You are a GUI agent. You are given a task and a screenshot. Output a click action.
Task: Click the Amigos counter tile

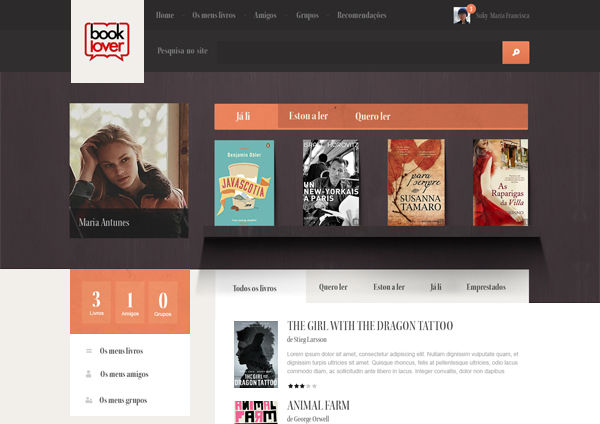tap(130, 303)
